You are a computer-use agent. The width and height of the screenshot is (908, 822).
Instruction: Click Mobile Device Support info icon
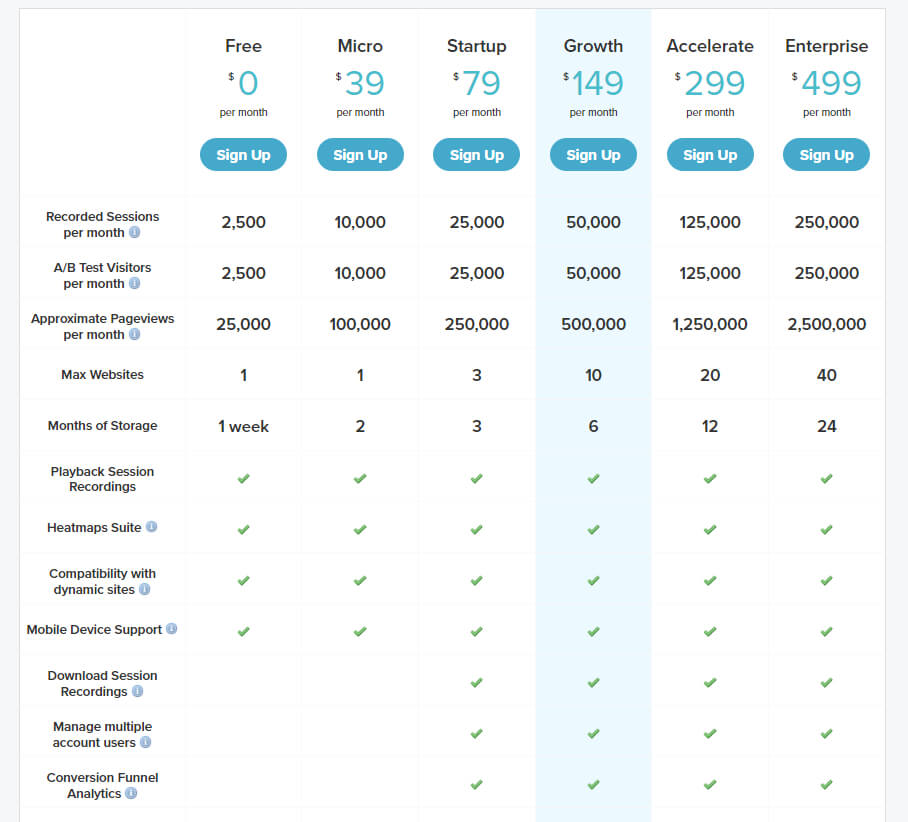point(171,629)
